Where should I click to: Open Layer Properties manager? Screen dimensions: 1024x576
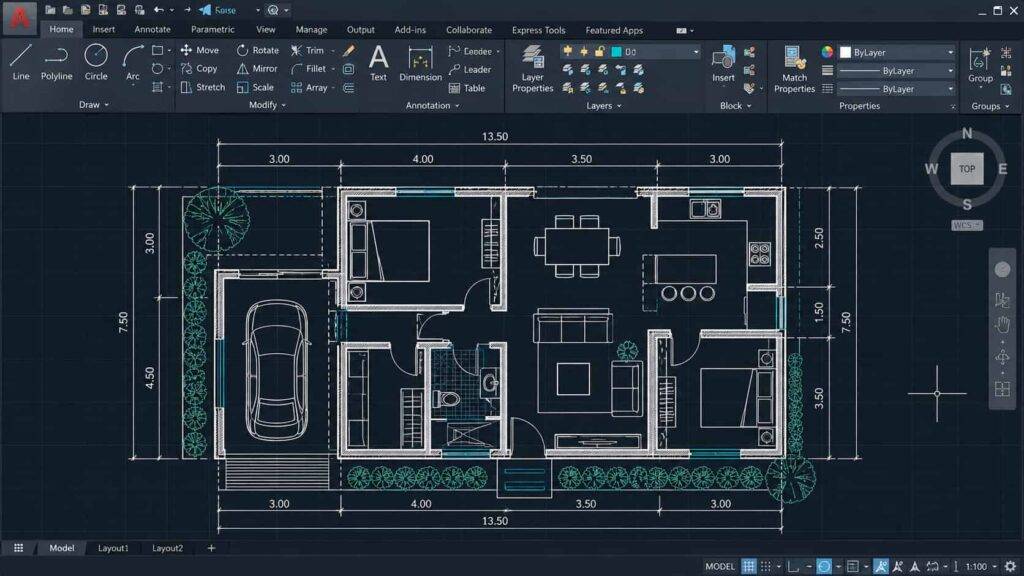click(532, 69)
